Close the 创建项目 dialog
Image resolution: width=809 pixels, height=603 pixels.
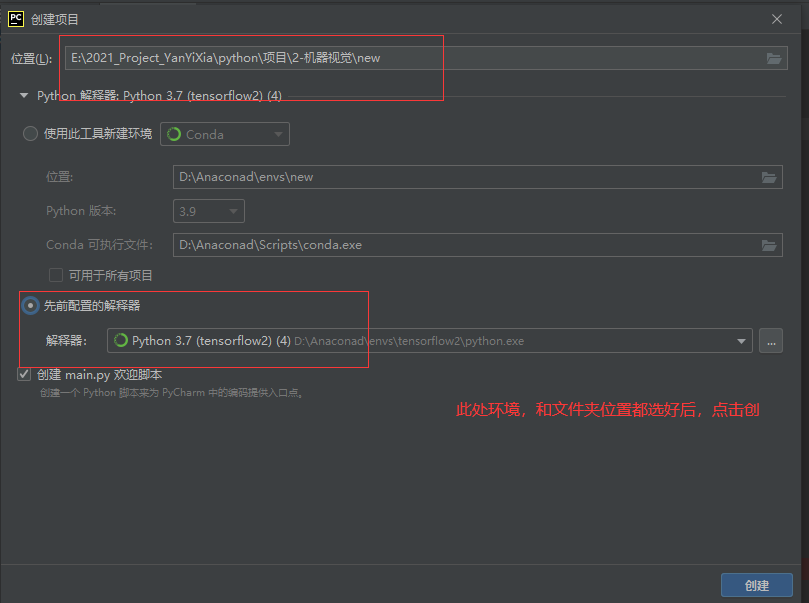point(776,19)
